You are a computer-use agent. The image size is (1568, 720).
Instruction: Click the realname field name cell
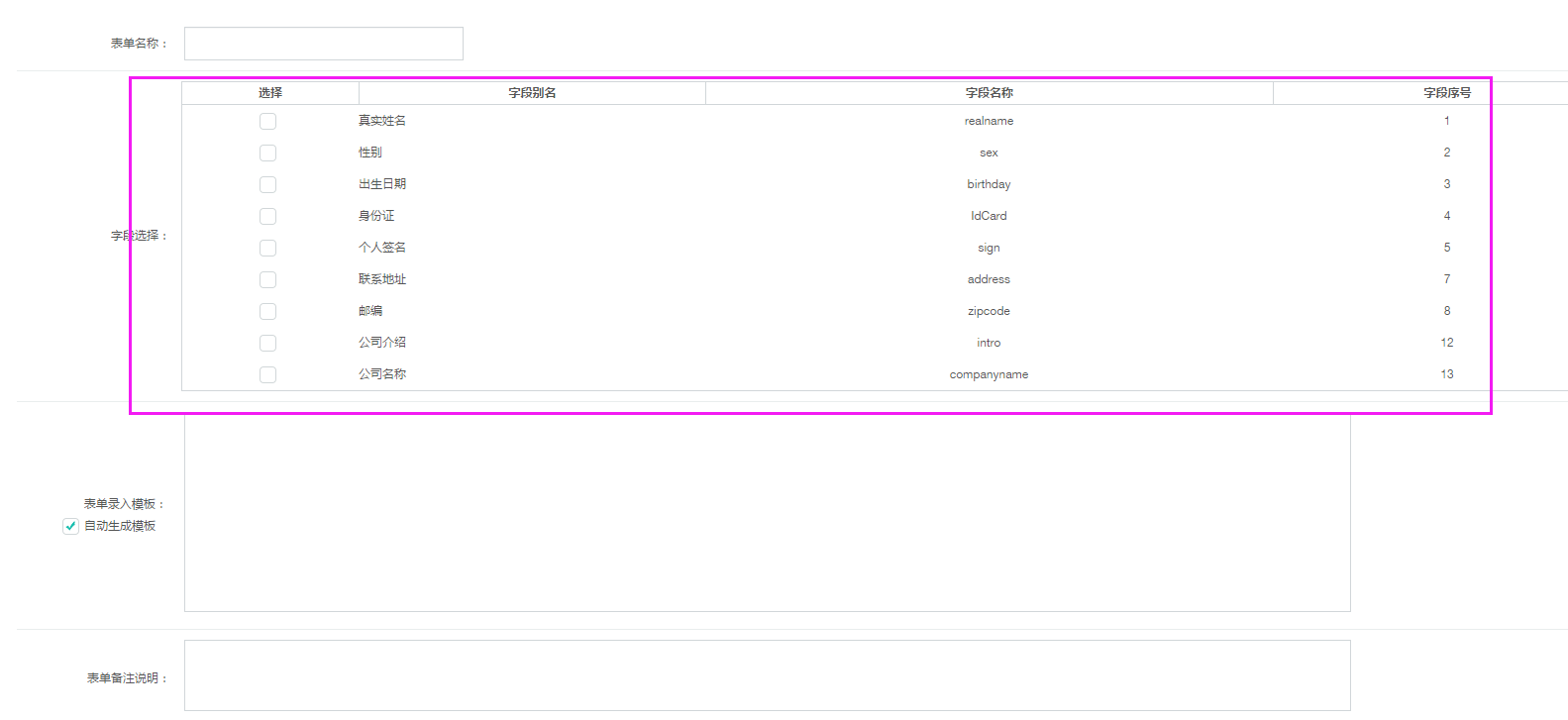(989, 121)
